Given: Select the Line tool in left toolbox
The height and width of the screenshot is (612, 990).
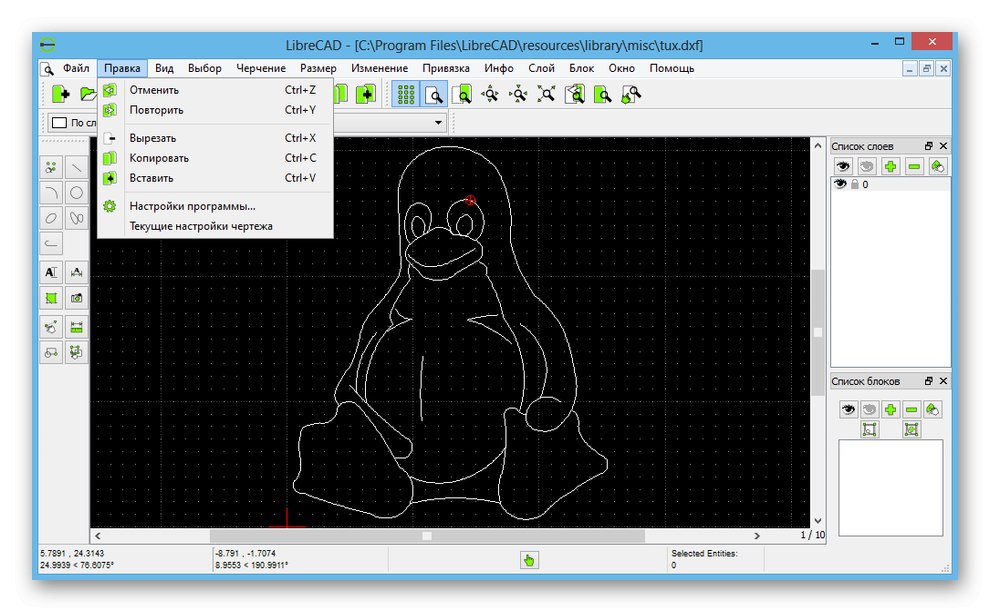Looking at the screenshot, I should click(76, 167).
